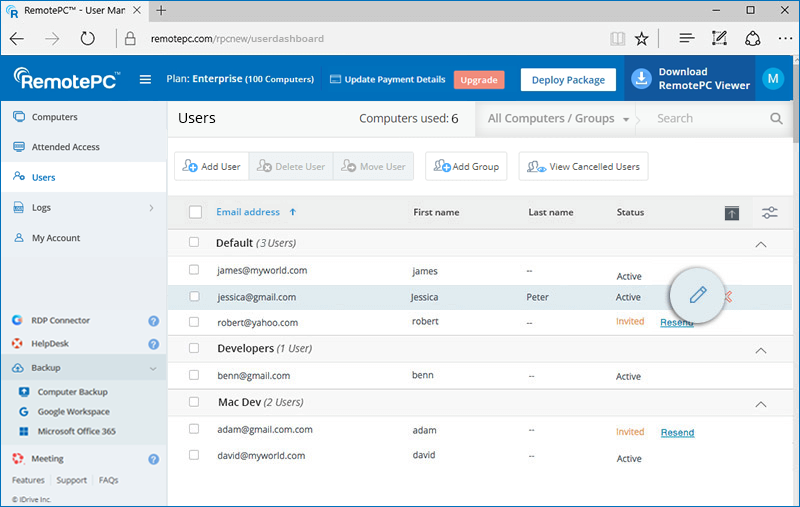Image resolution: width=800 pixels, height=507 pixels.
Task: Sort by Email address column header
Action: (248, 212)
